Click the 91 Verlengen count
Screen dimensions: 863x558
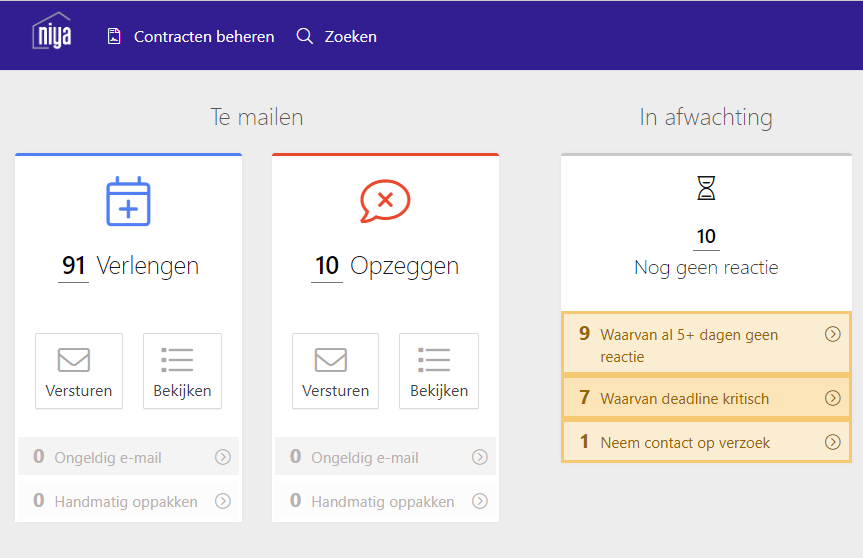[73, 266]
